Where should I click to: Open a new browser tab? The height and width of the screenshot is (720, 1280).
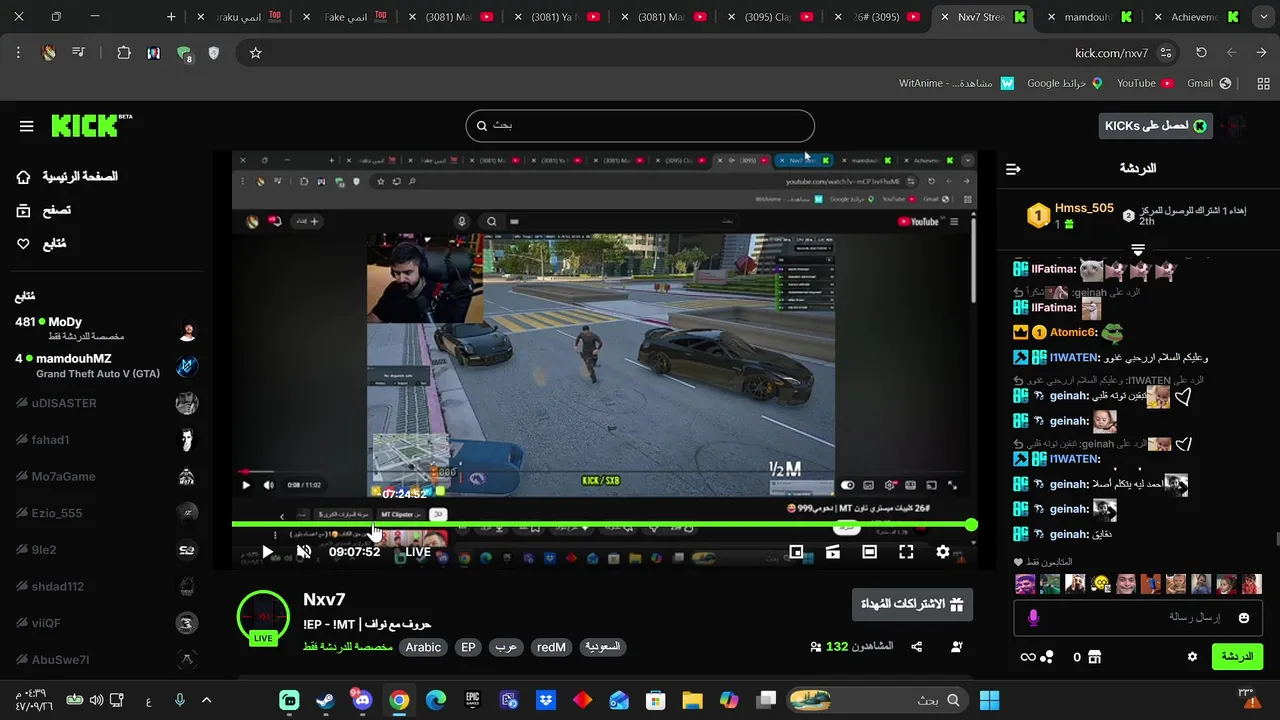[171, 17]
